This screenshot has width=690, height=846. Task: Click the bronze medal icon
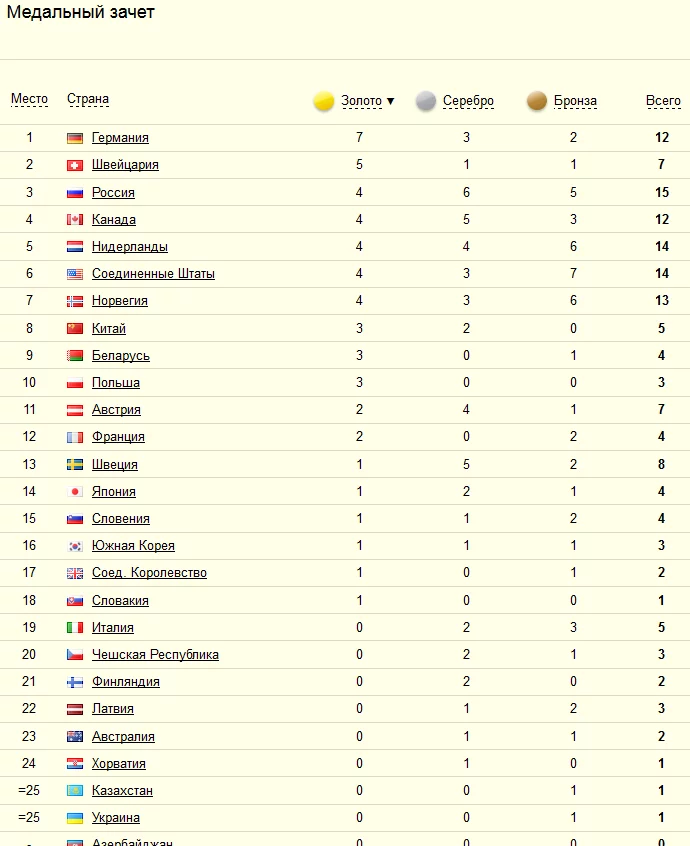coord(537,101)
